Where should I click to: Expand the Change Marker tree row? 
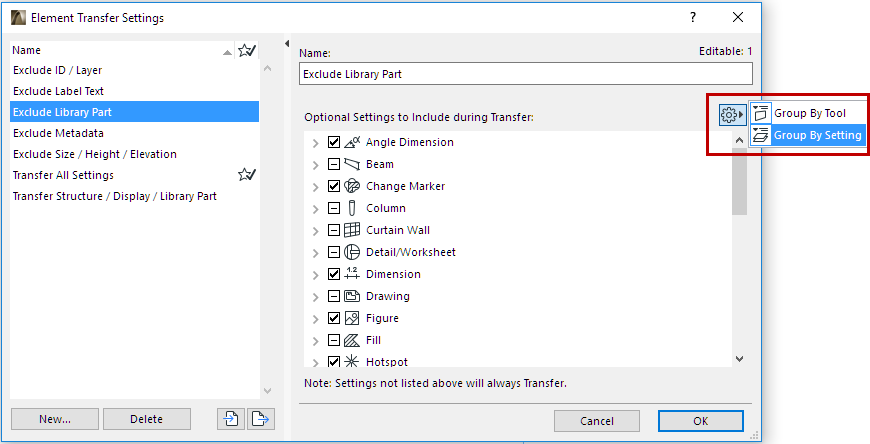pos(315,187)
